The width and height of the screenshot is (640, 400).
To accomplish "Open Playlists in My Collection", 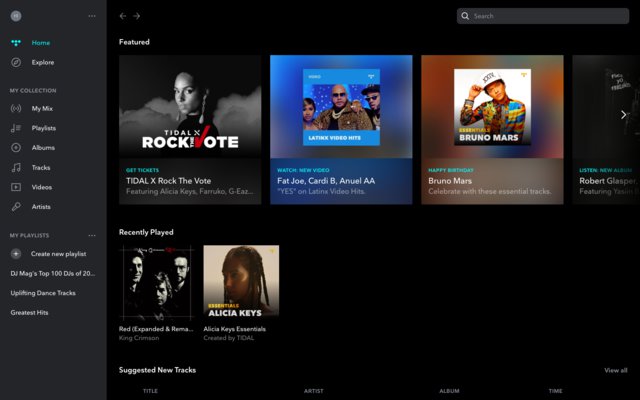I will (44, 128).
